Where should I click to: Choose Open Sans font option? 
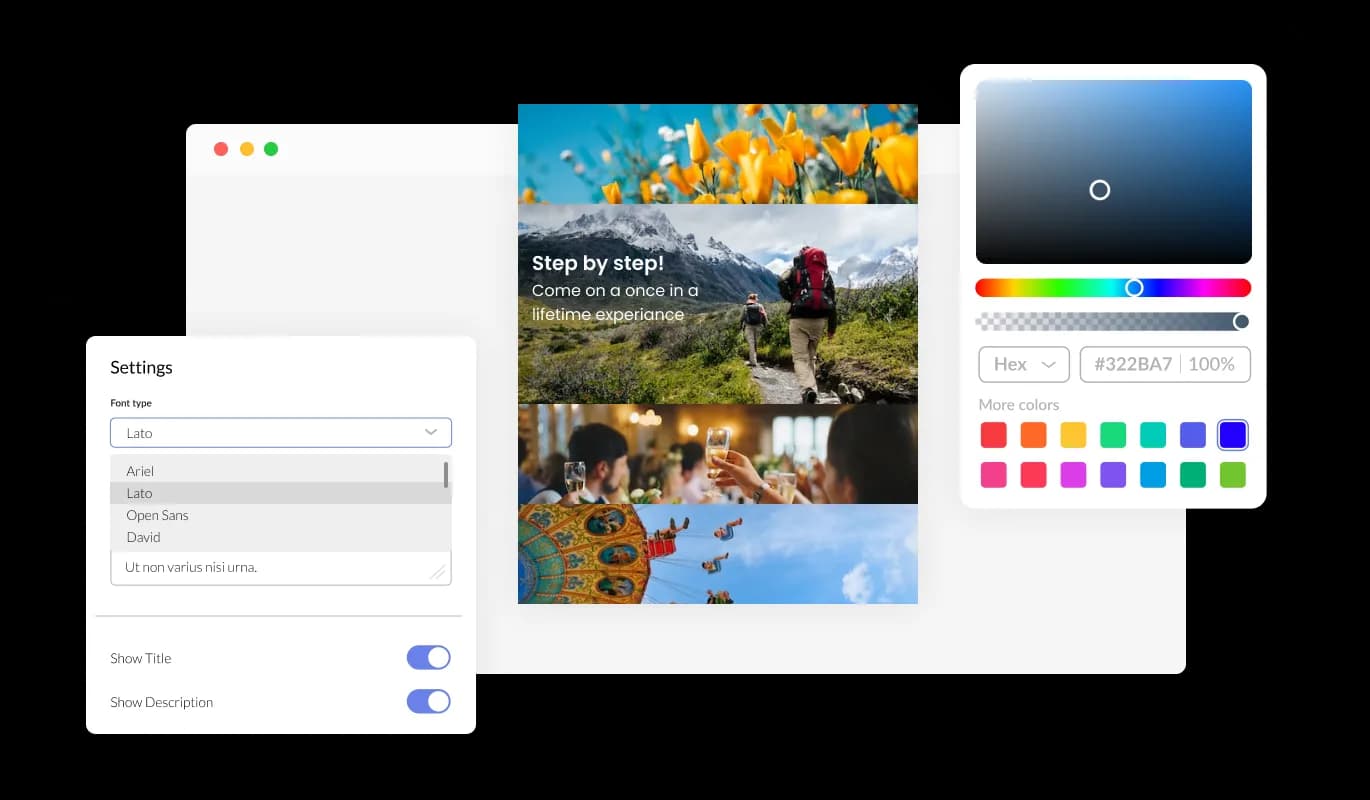157,515
